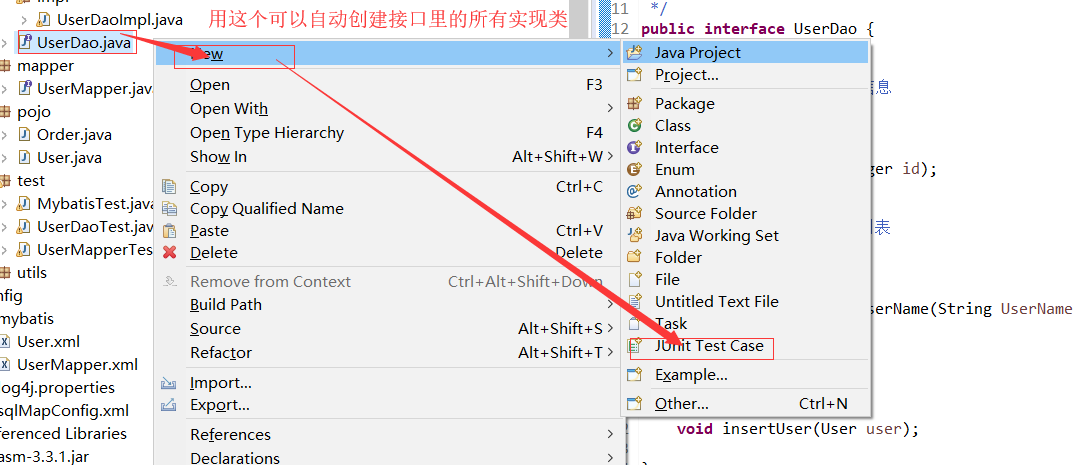
Task: Click the Java Project icon in submenu
Action: 634,53
